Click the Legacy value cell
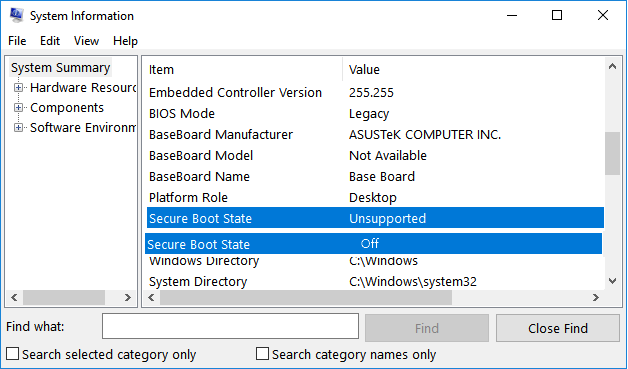This screenshot has height=369, width=628. pyautogui.click(x=369, y=114)
